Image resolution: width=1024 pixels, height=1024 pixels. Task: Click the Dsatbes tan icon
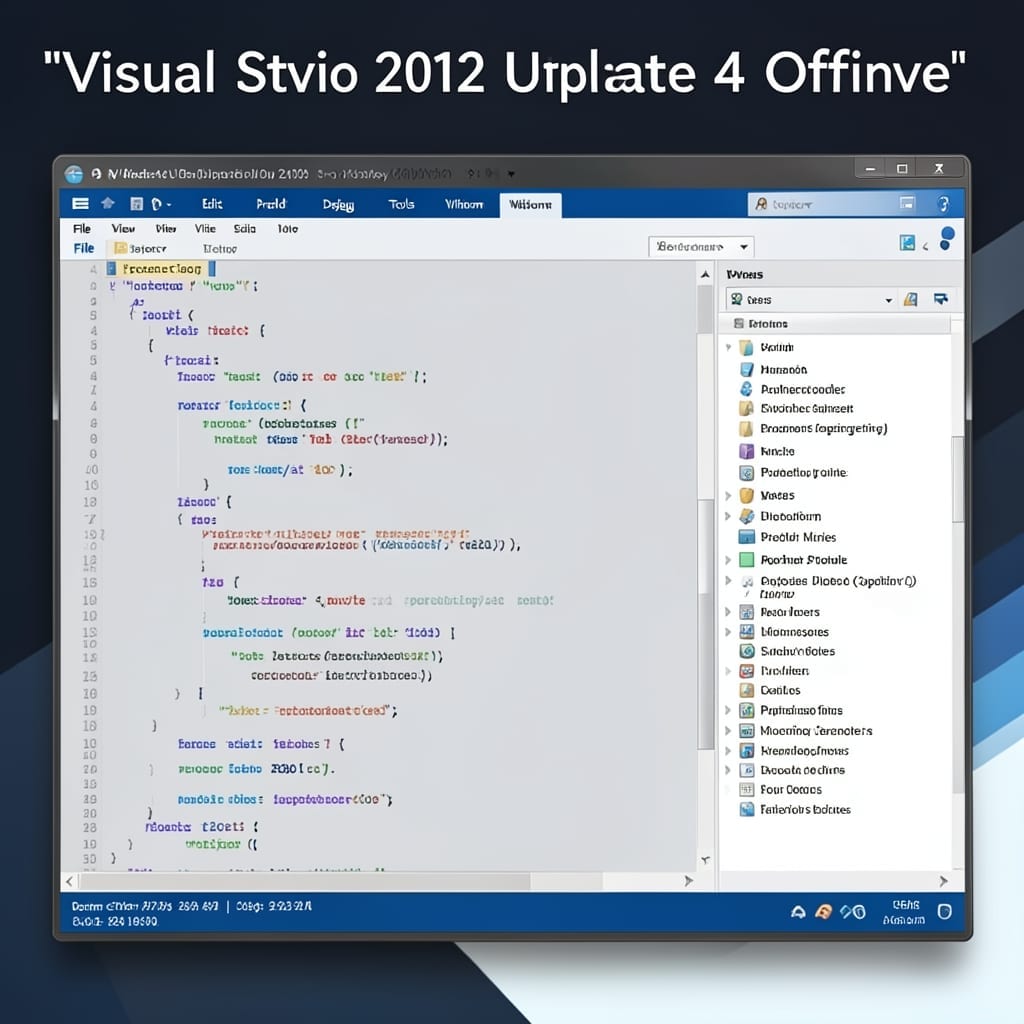(x=746, y=690)
